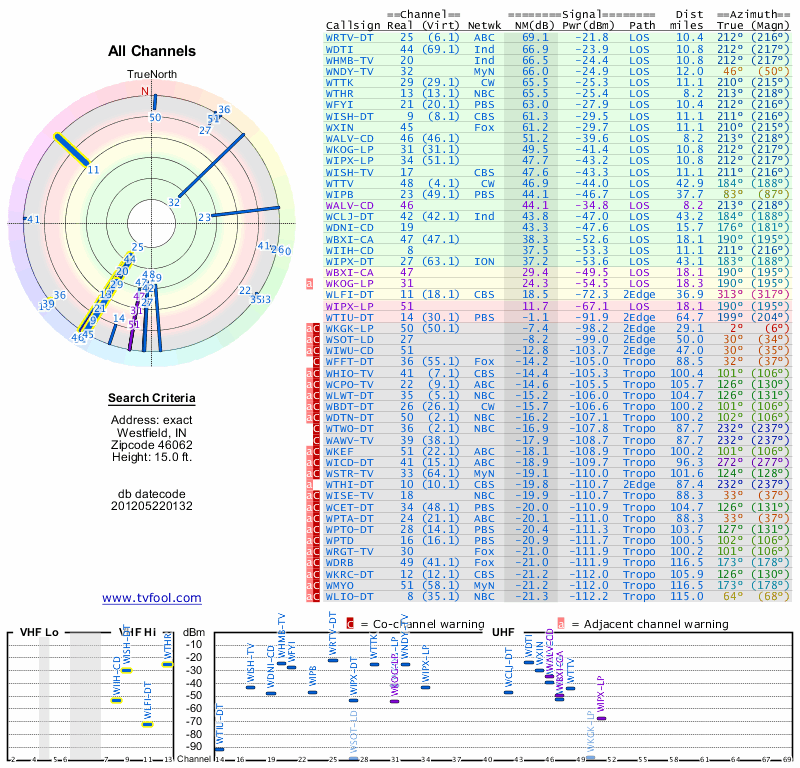Select WRTV-DT callsign in the table

pyautogui.click(x=349, y=38)
